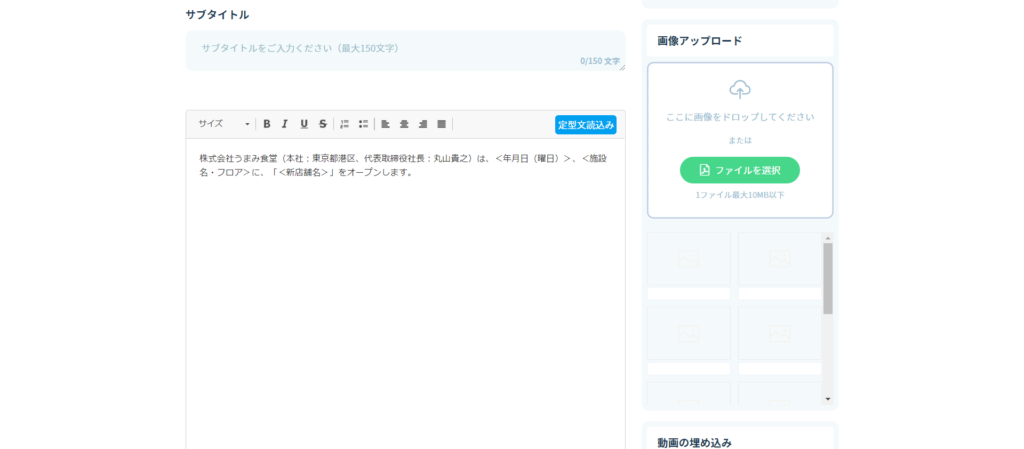The height and width of the screenshot is (449, 1024).
Task: Open the サイズ font size dropdown
Action: pos(224,124)
